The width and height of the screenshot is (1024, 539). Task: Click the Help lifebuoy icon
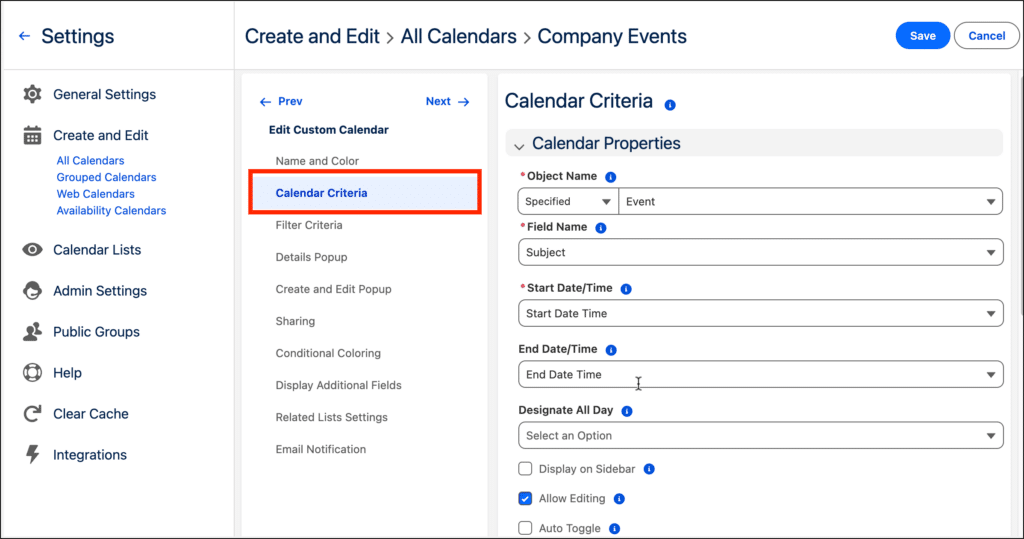pos(33,373)
